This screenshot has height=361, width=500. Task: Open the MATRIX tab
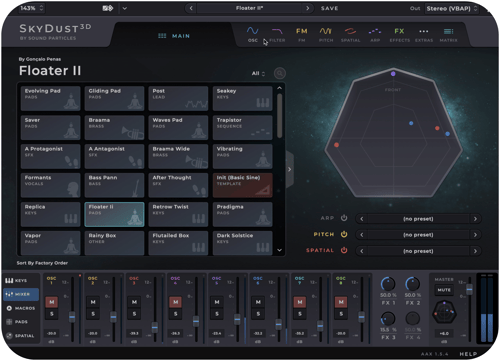(x=448, y=35)
